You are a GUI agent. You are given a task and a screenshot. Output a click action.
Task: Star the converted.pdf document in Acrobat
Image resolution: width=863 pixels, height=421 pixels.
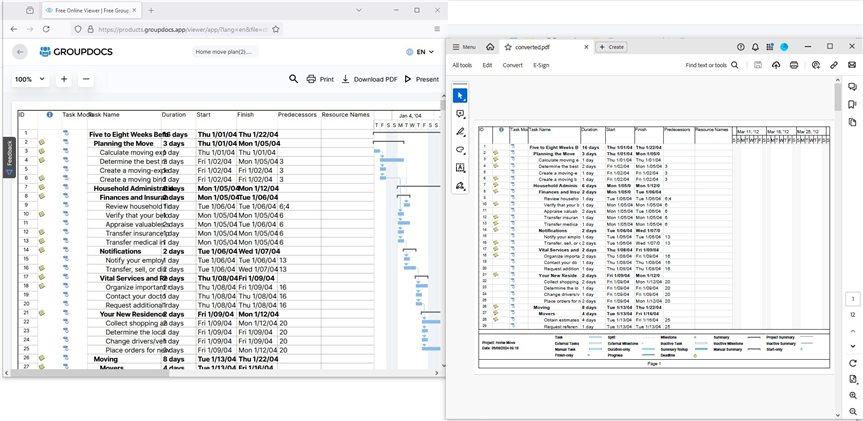[508, 47]
